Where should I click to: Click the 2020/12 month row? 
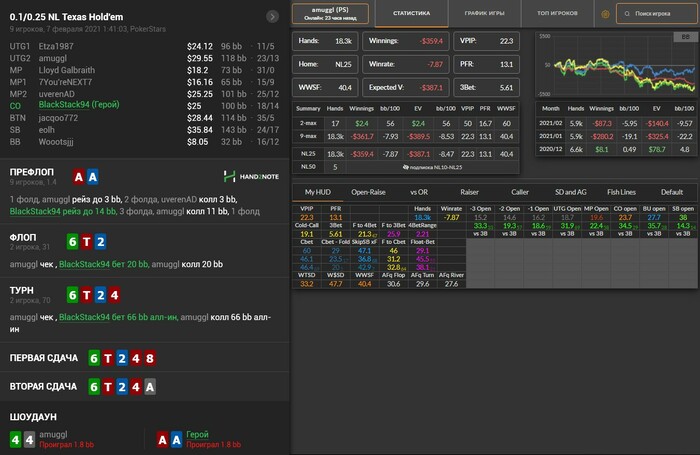coord(616,149)
